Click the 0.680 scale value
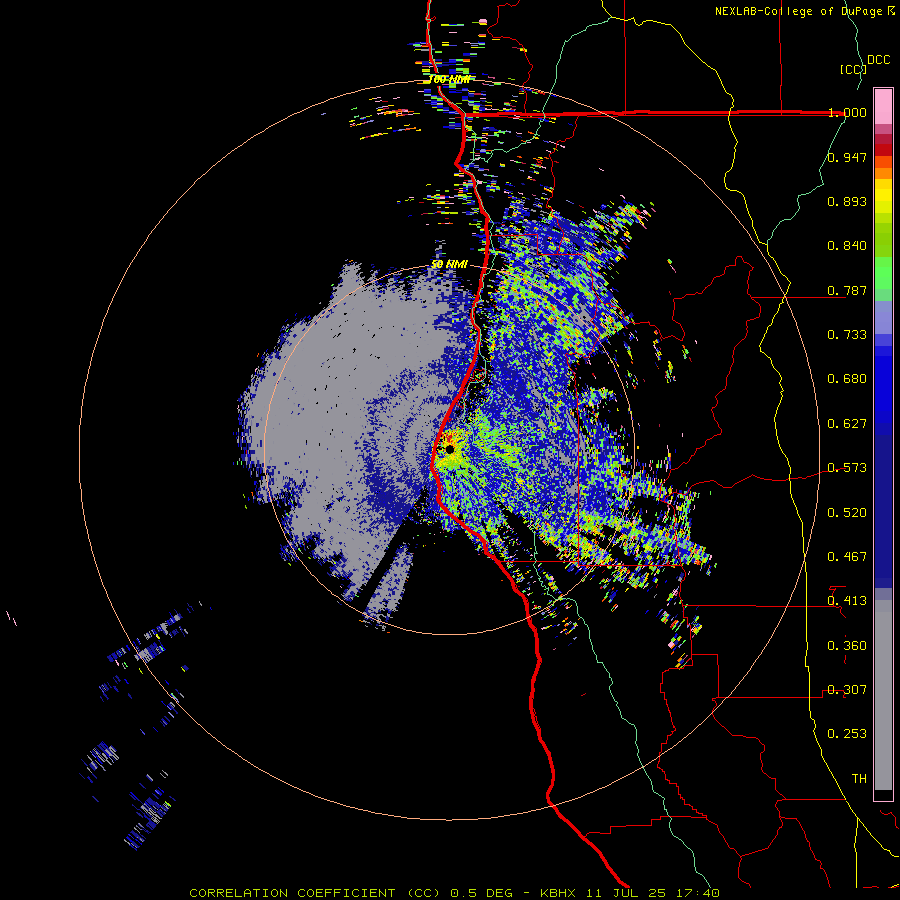The width and height of the screenshot is (900, 900). [x=847, y=379]
